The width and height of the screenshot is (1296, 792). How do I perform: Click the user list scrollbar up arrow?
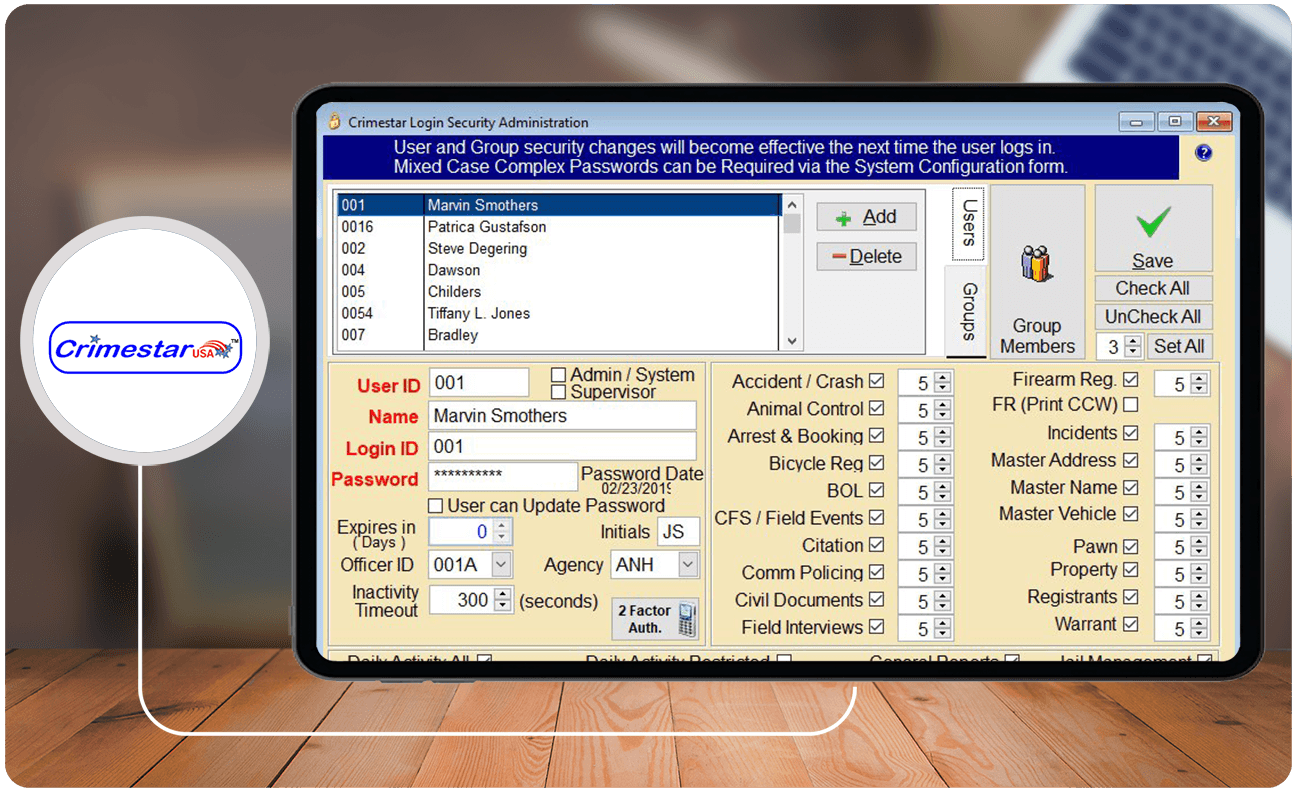[792, 204]
